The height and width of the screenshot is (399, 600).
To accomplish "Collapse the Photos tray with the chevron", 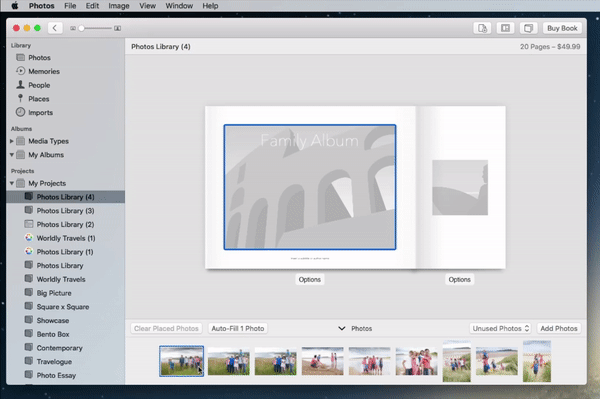I will tap(342, 329).
